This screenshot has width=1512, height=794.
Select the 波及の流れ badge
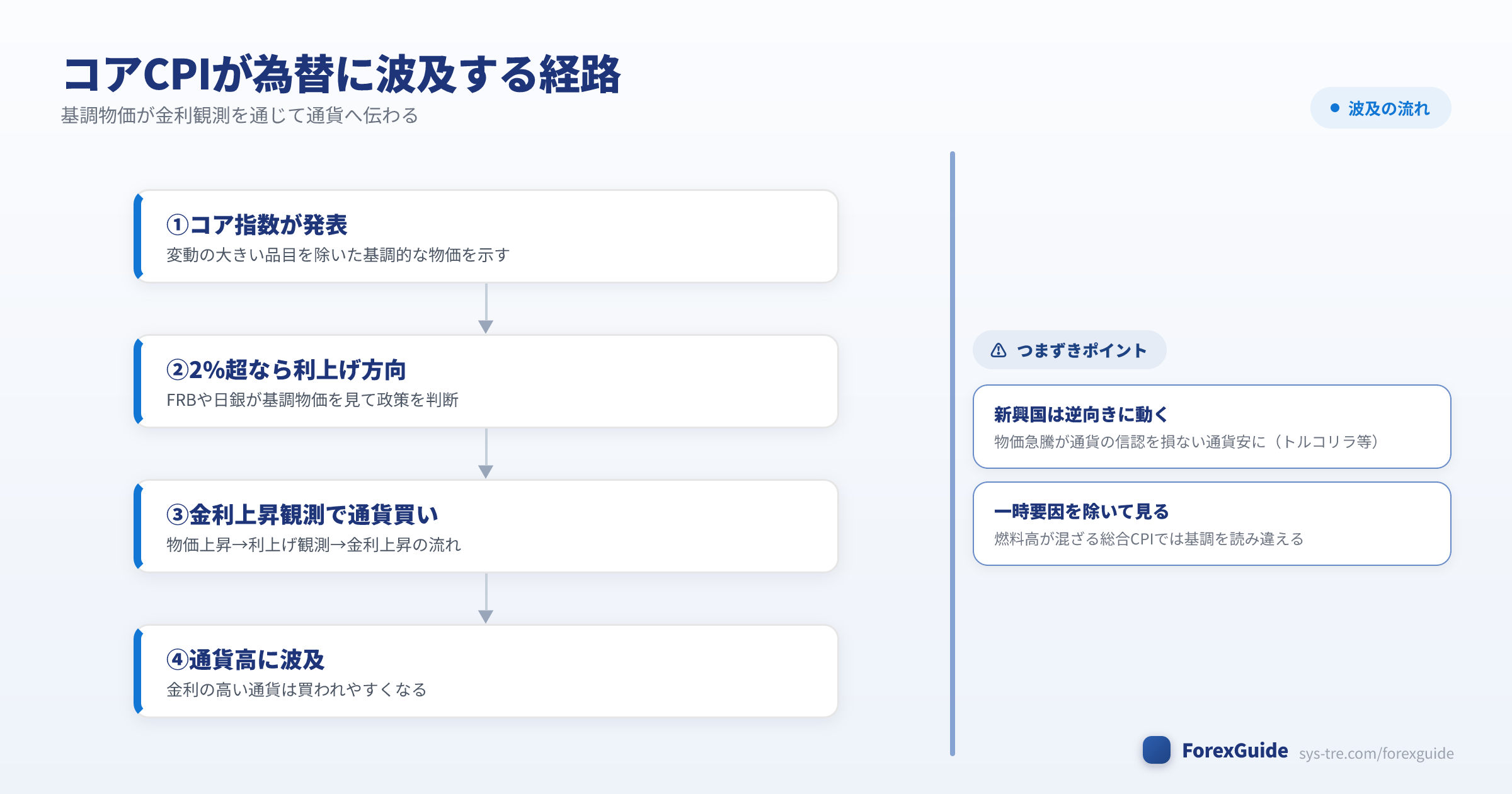point(1380,108)
